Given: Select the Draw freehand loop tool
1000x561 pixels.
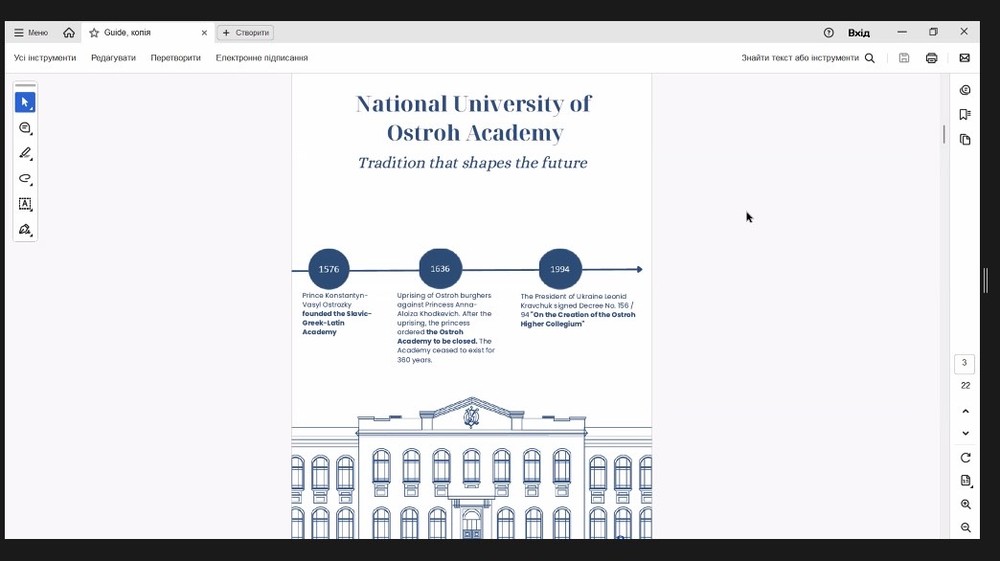Looking at the screenshot, I should point(25,178).
